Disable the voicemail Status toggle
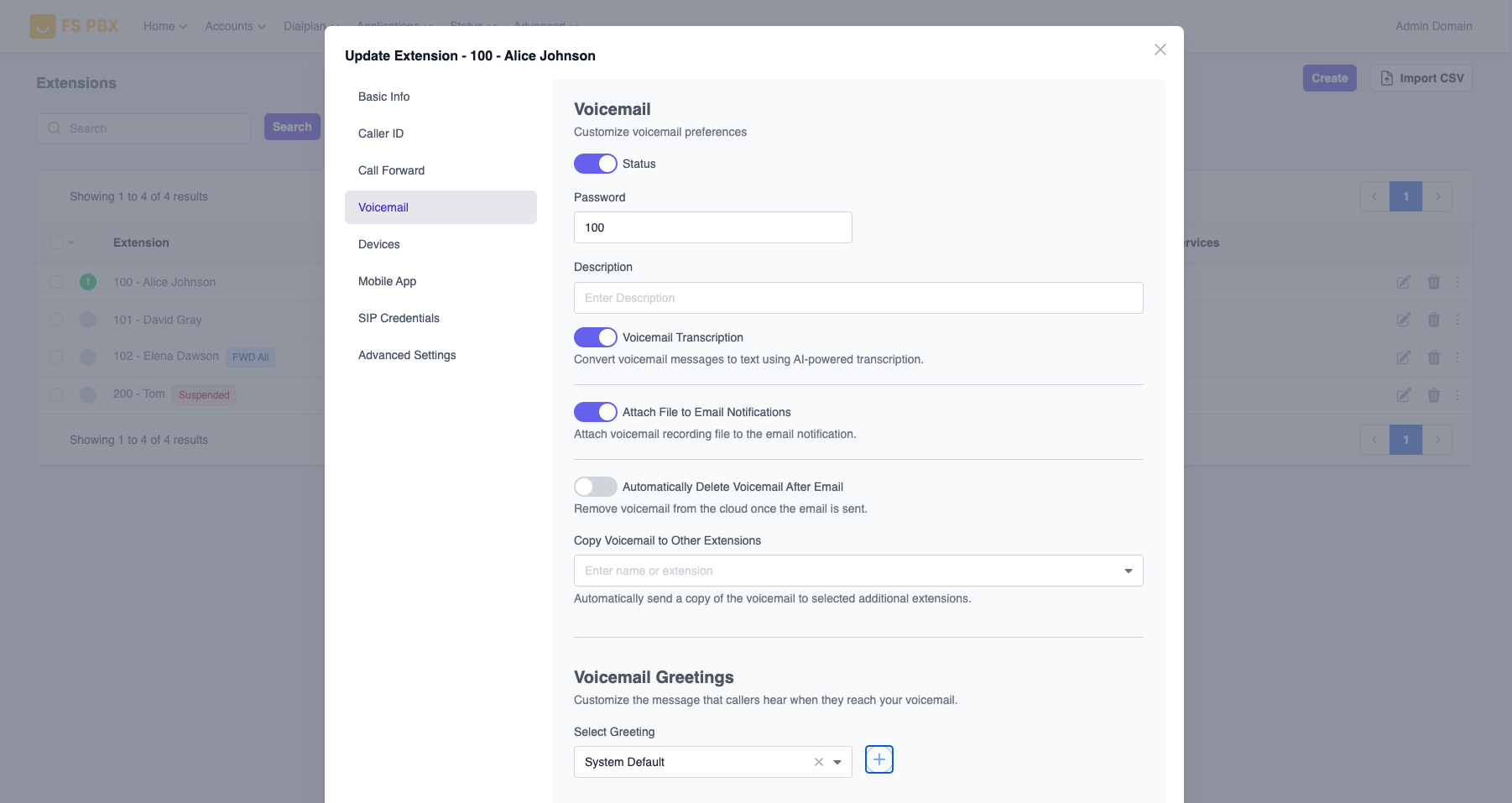The width and height of the screenshot is (1512, 803). point(596,164)
